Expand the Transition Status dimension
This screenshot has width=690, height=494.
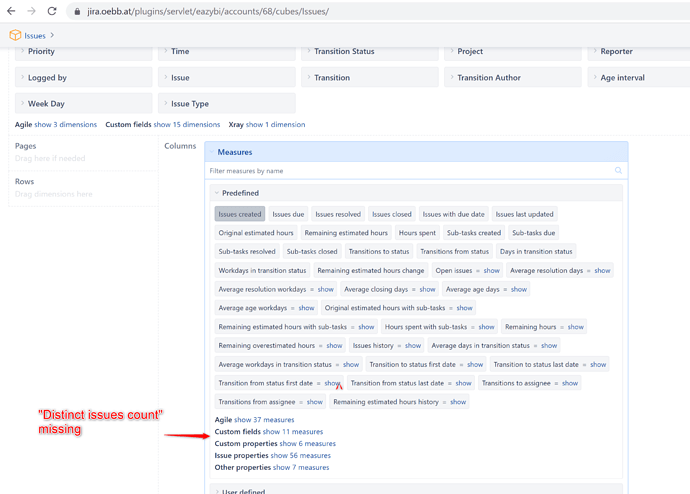[x=370, y=51]
